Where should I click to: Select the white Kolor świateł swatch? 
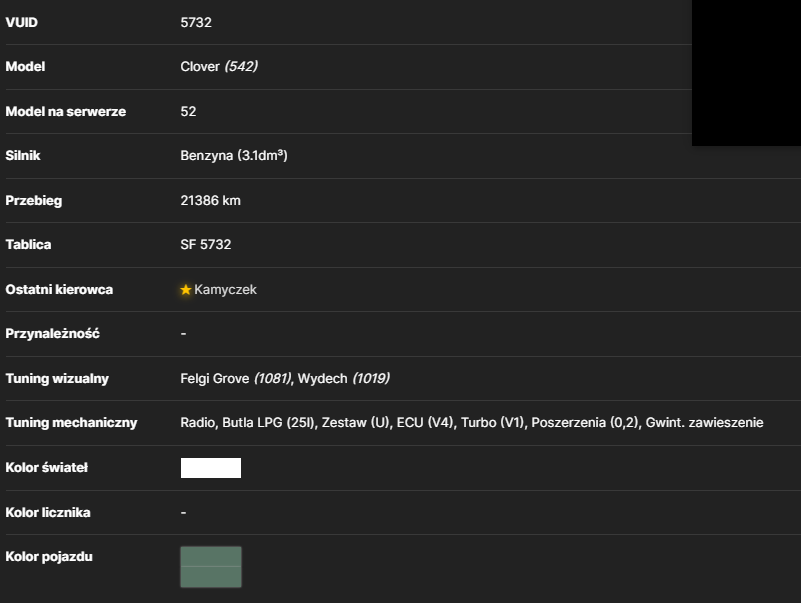[x=210, y=468]
